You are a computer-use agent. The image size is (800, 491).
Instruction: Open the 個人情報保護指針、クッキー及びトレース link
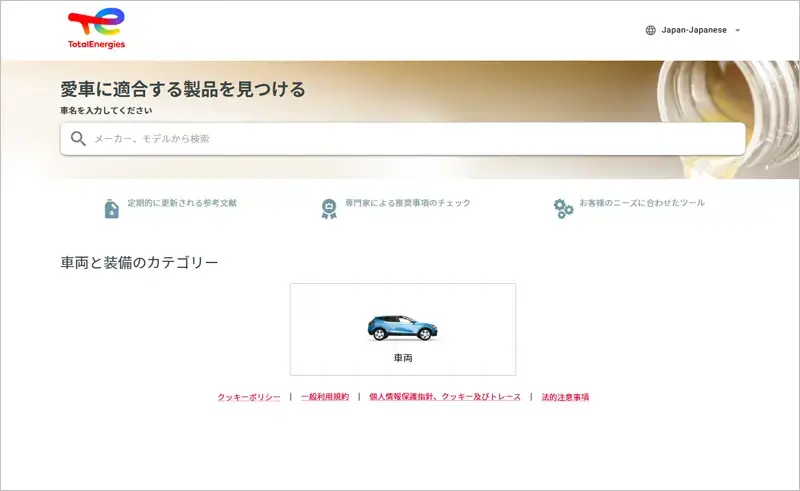[445, 397]
